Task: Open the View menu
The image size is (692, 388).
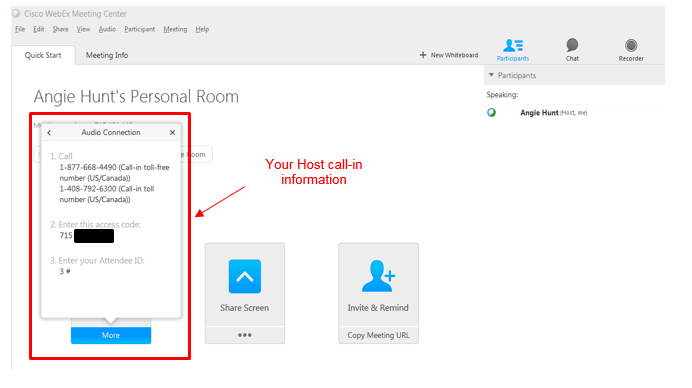Action: (x=83, y=29)
